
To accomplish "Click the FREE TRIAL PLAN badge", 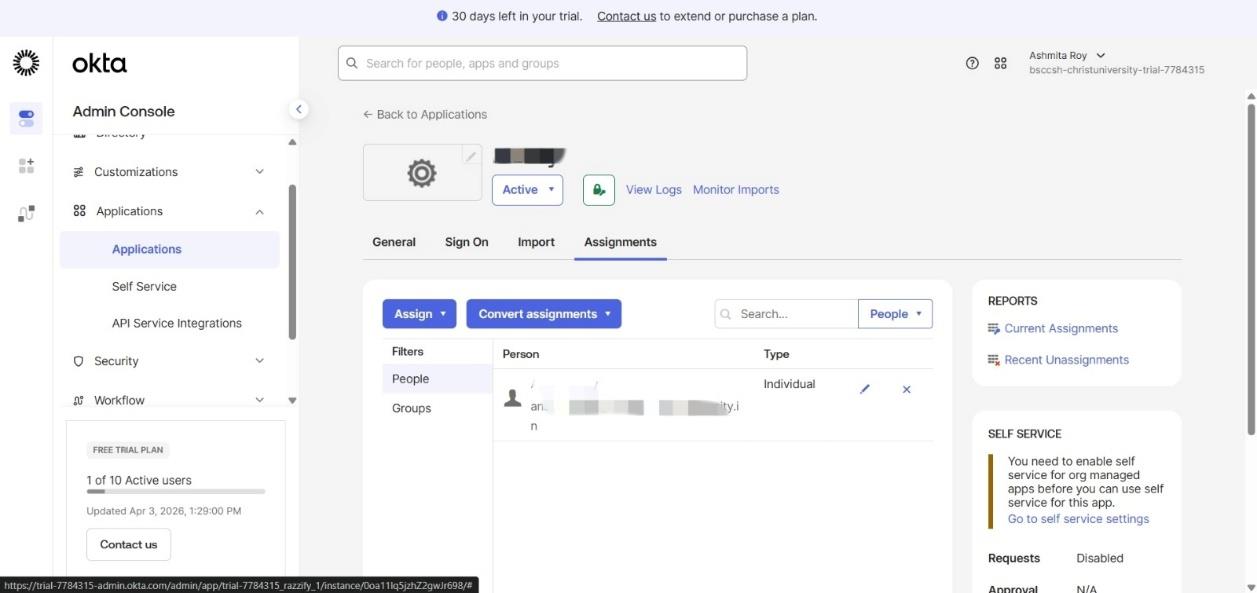I will [128, 450].
